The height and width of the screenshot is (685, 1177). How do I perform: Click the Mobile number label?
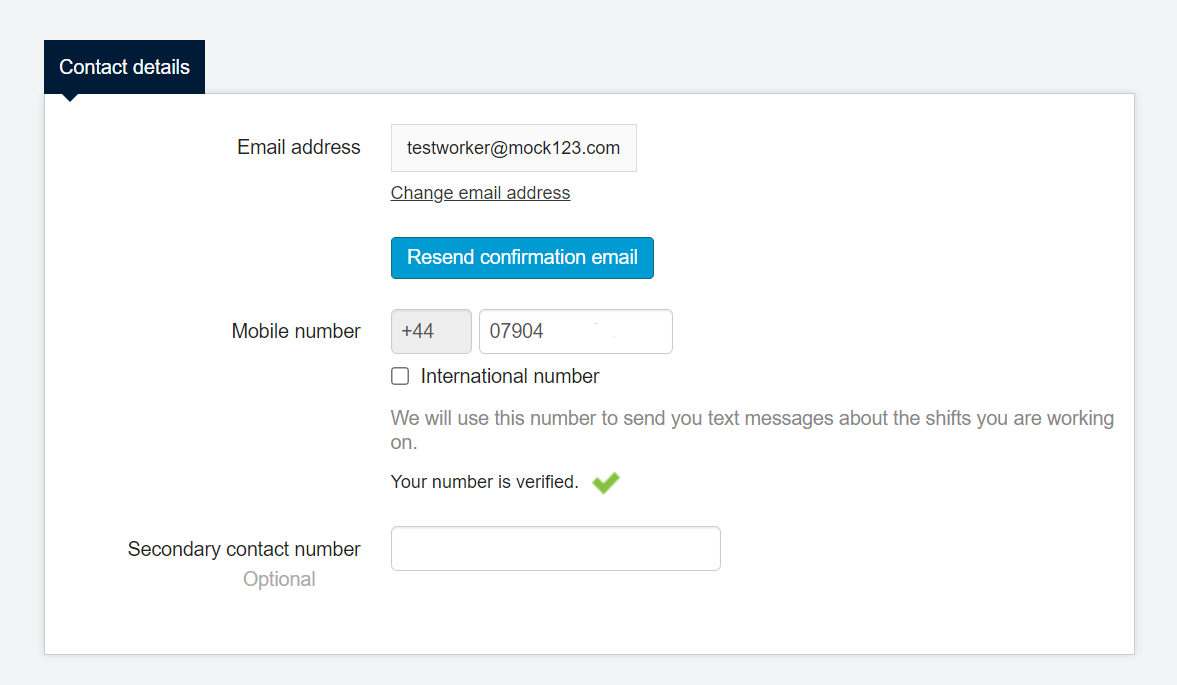click(x=296, y=331)
